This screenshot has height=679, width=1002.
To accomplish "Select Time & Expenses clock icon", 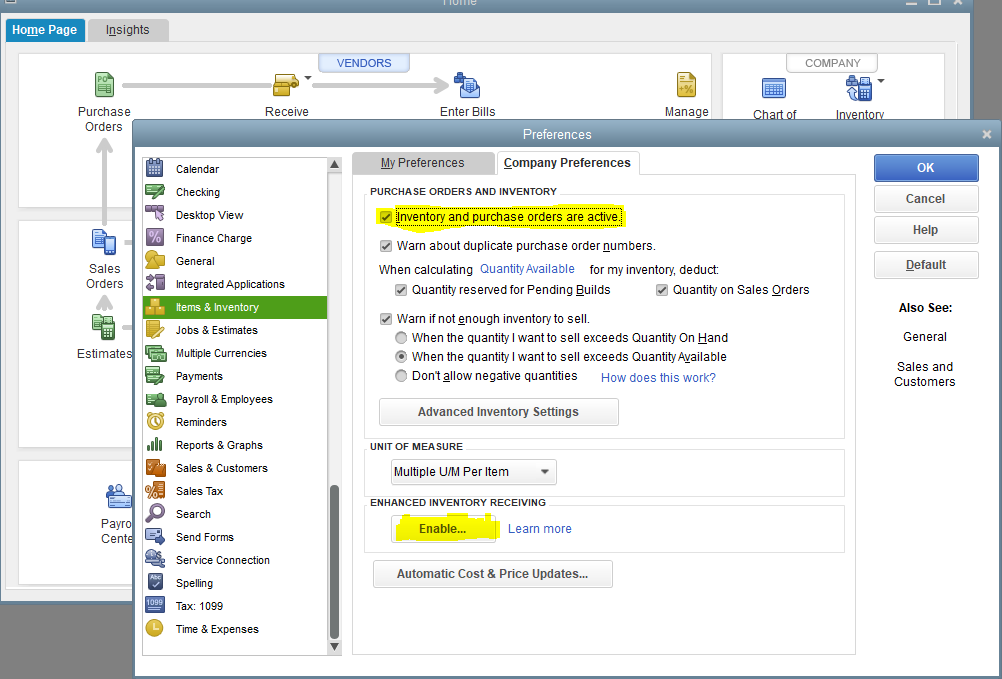I will pos(155,629).
